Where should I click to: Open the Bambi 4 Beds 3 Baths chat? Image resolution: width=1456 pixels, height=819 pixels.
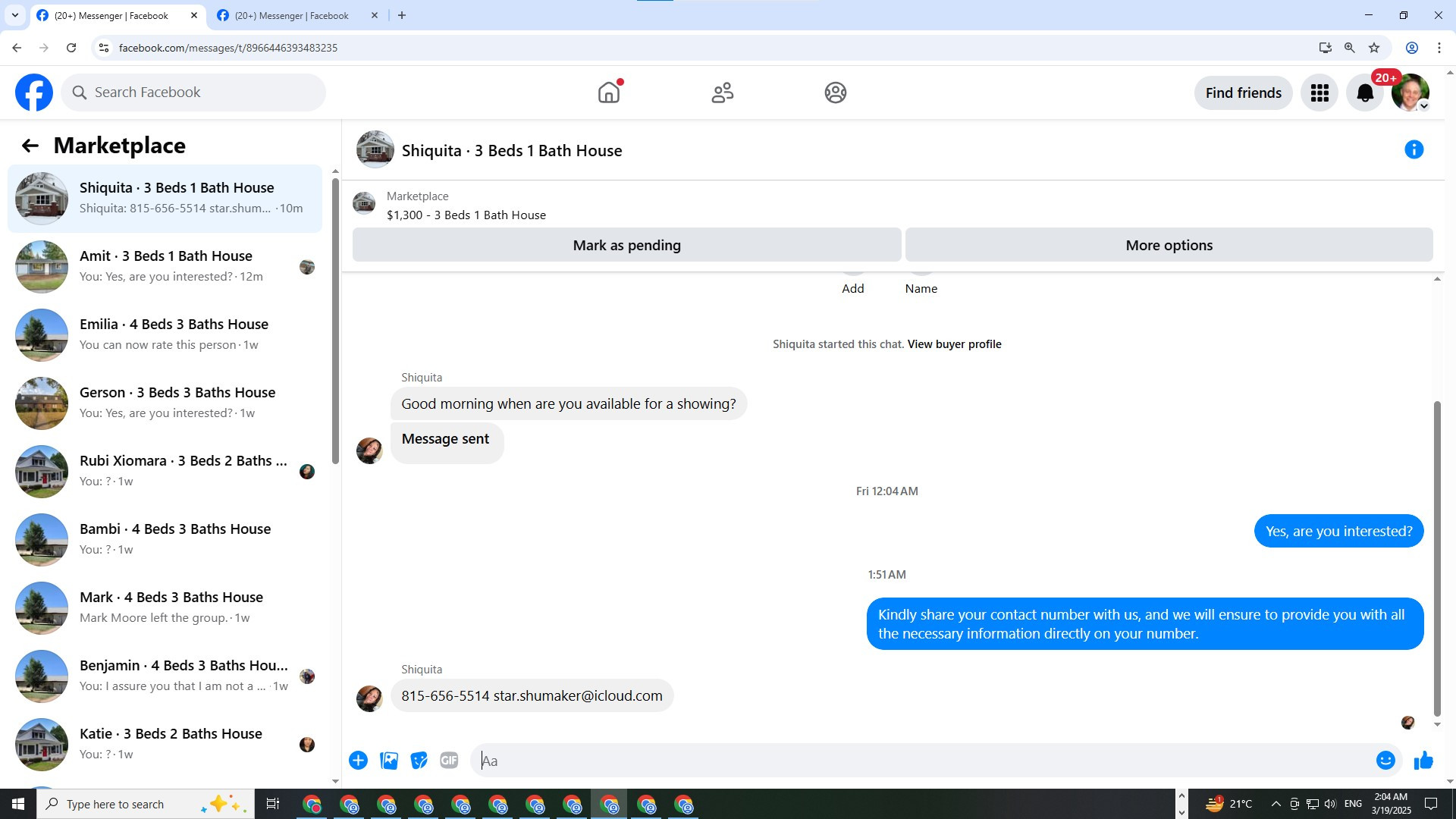(165, 540)
